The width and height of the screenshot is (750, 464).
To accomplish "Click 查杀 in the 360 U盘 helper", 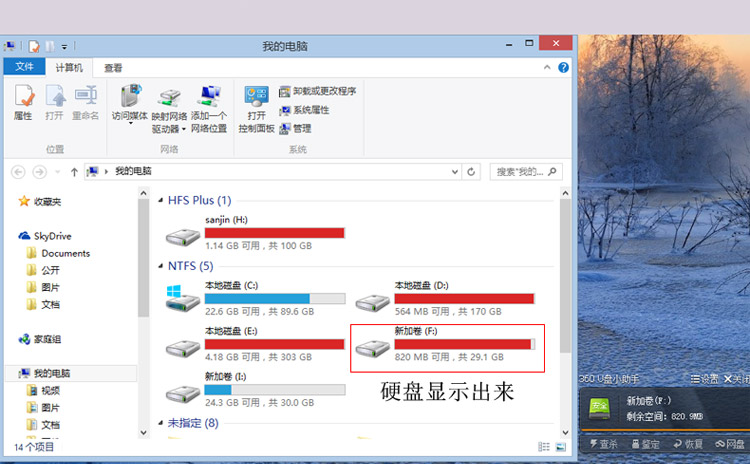I will click(x=604, y=444).
